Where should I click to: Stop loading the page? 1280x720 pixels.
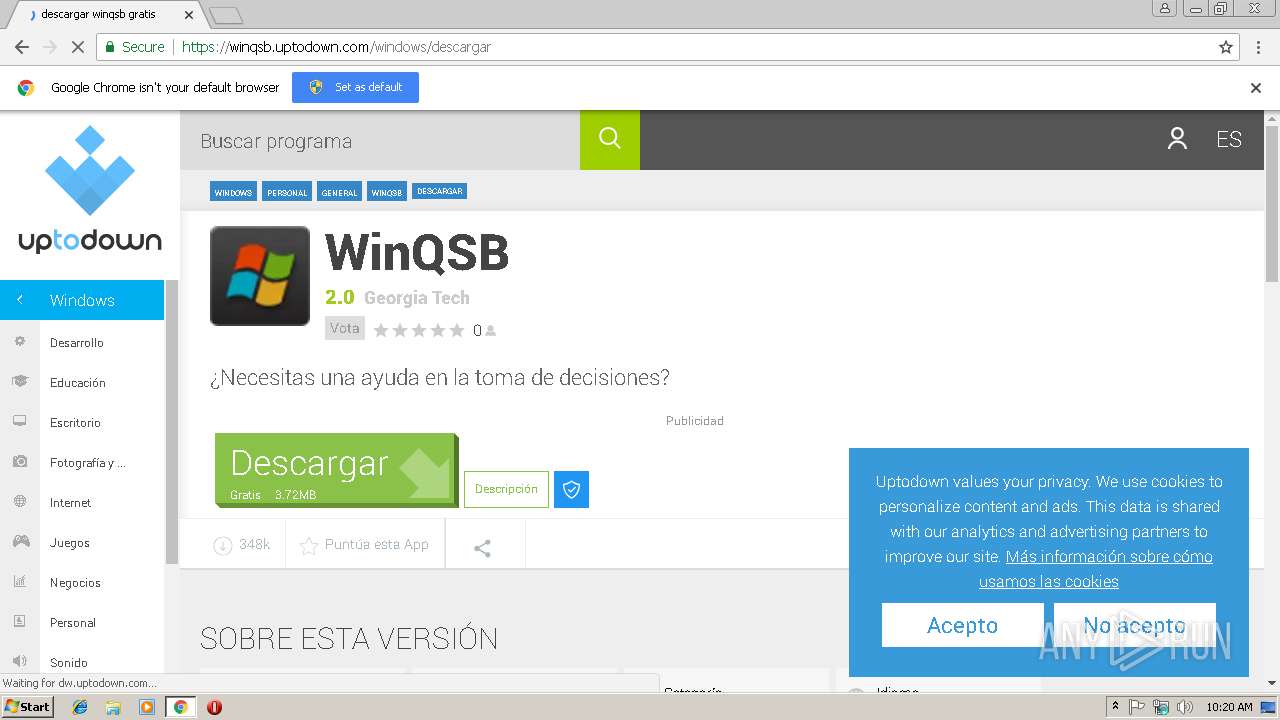[78, 47]
